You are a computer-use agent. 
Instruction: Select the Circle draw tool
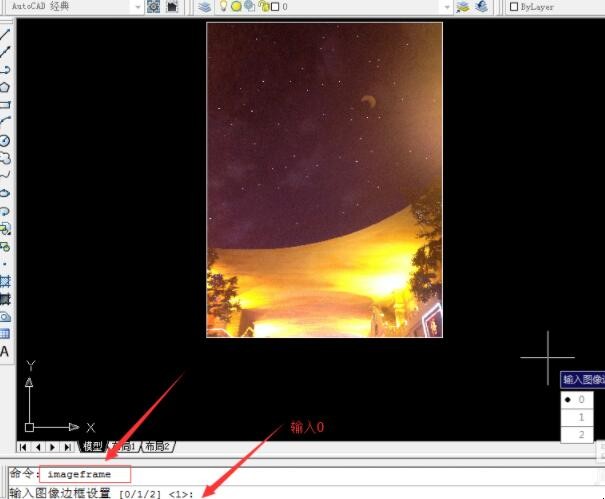pos(5,140)
